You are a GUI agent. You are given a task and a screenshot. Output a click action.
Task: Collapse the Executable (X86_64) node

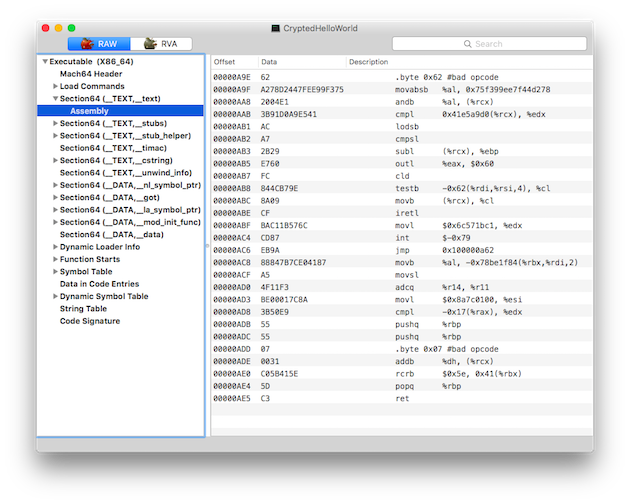[45, 61]
